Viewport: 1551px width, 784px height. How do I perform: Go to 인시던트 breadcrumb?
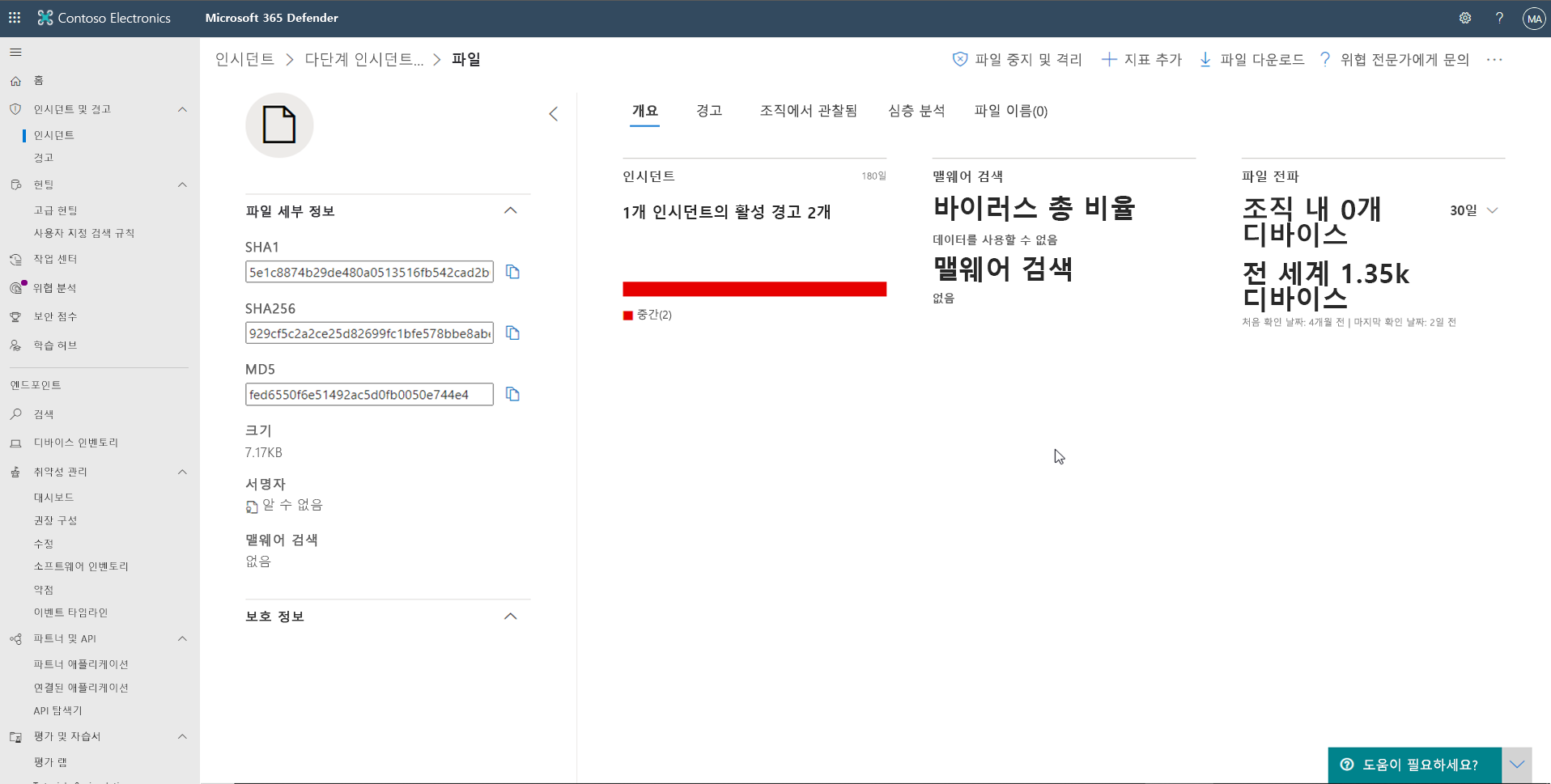tap(244, 59)
